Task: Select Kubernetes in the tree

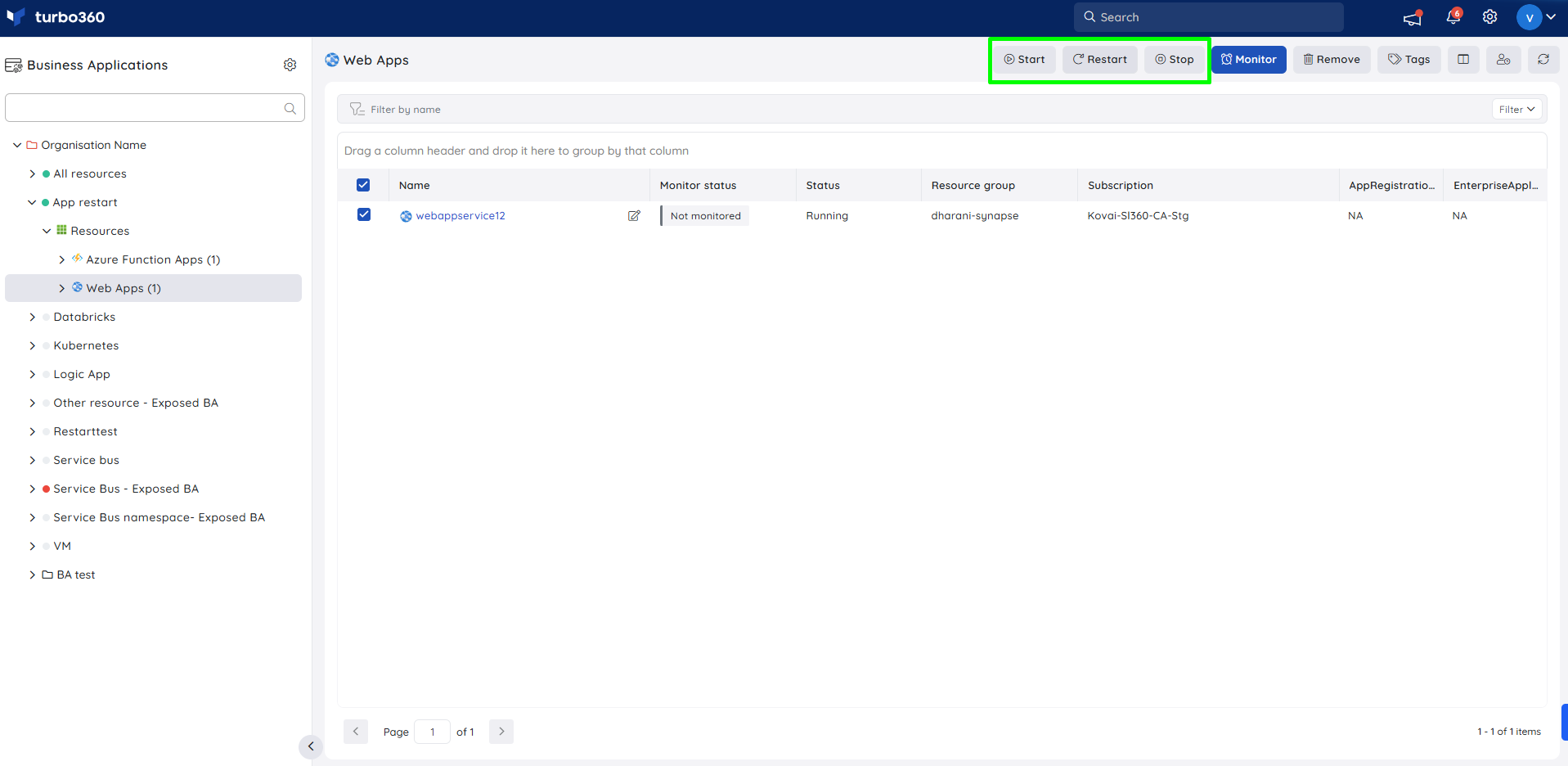Action: pos(86,345)
